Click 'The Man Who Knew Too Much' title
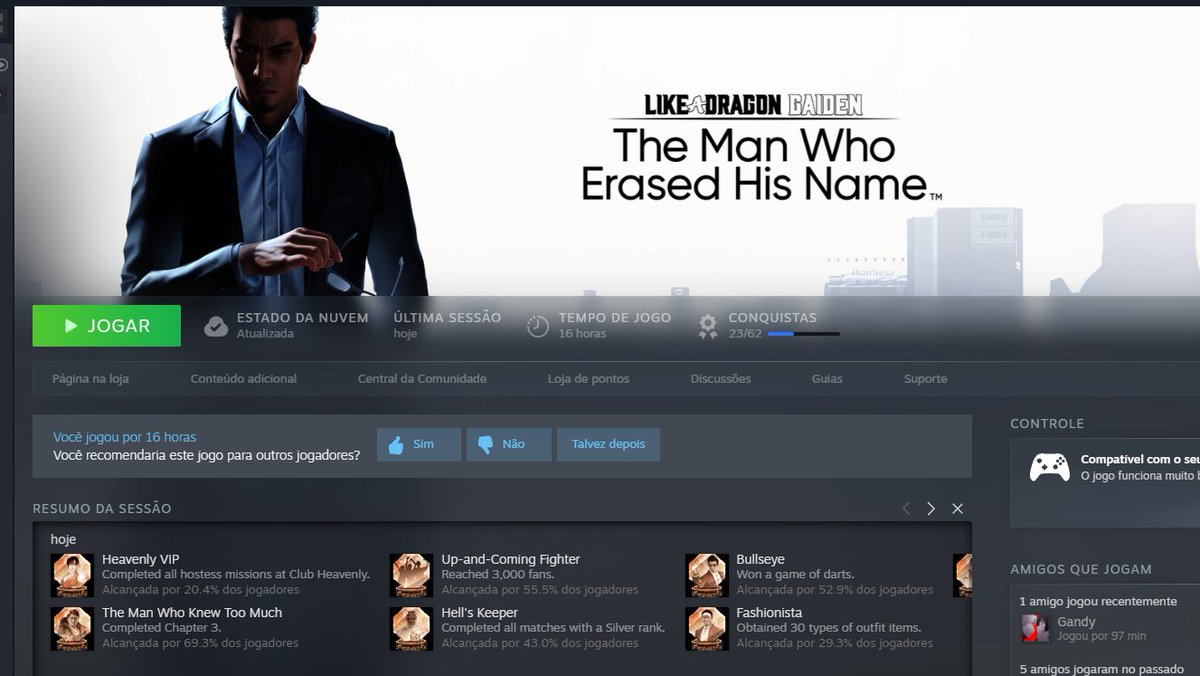The width and height of the screenshot is (1200, 676). pyautogui.click(x=192, y=612)
